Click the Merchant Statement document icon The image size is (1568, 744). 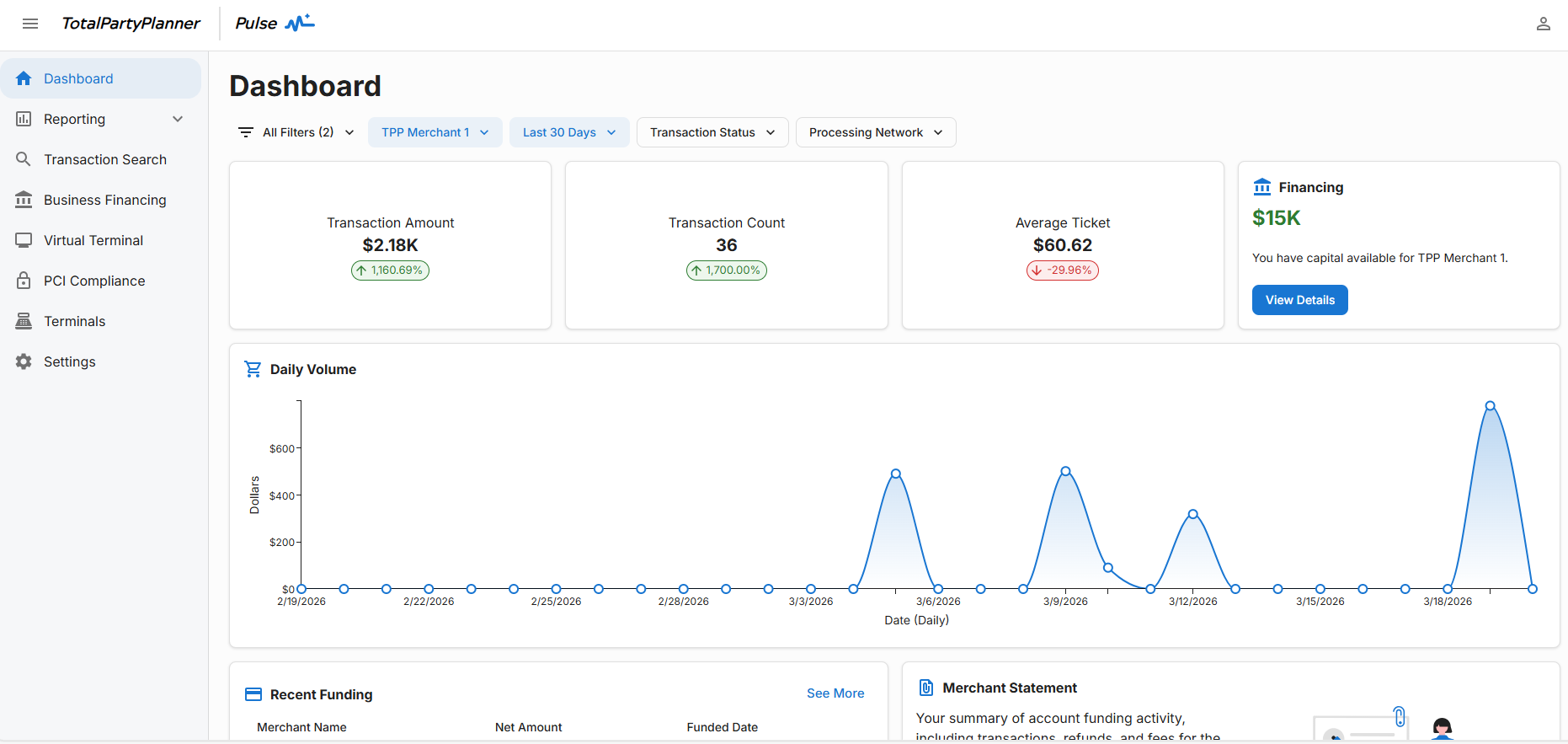926,688
